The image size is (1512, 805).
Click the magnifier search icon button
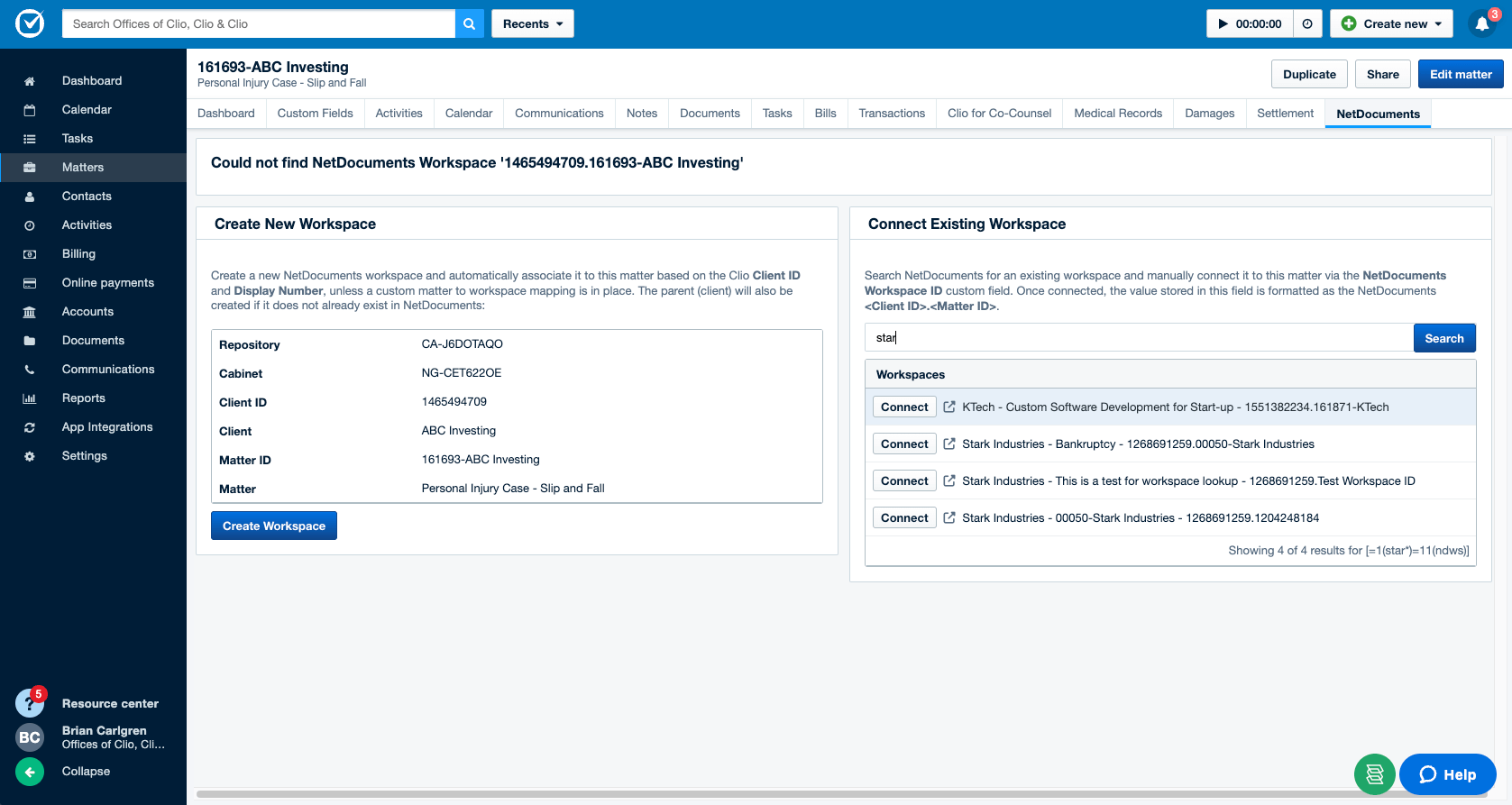[x=470, y=23]
